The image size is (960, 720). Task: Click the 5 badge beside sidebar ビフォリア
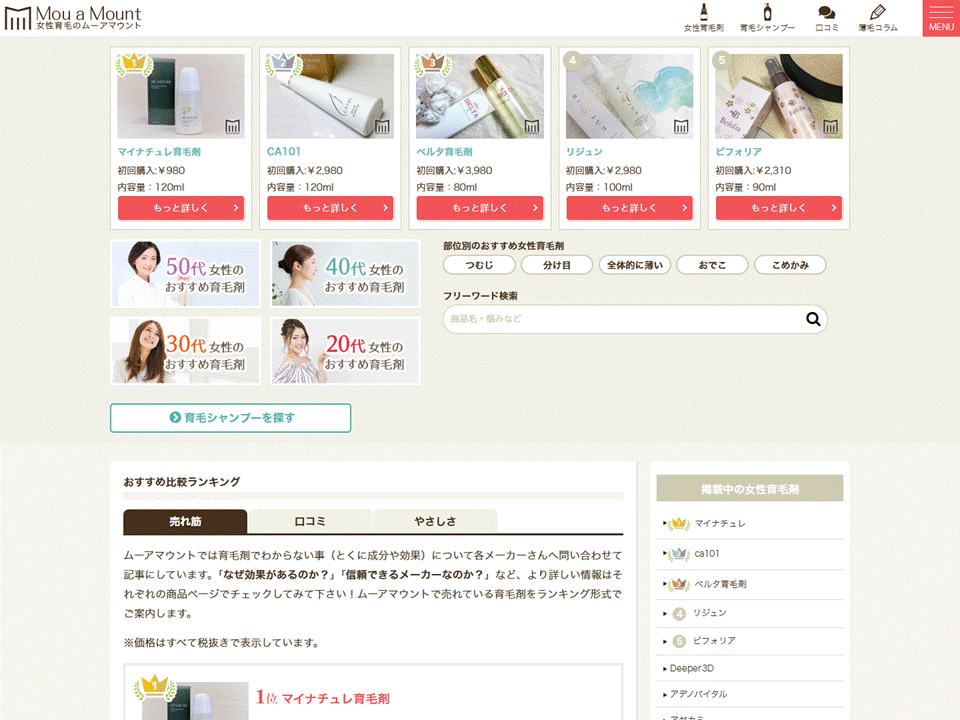(679, 641)
